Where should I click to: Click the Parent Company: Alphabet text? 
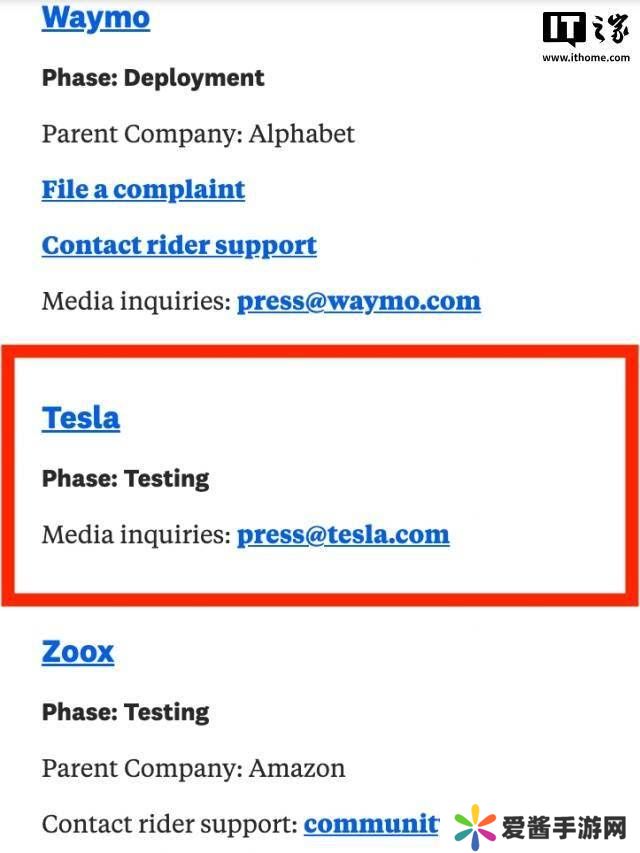pos(198,134)
